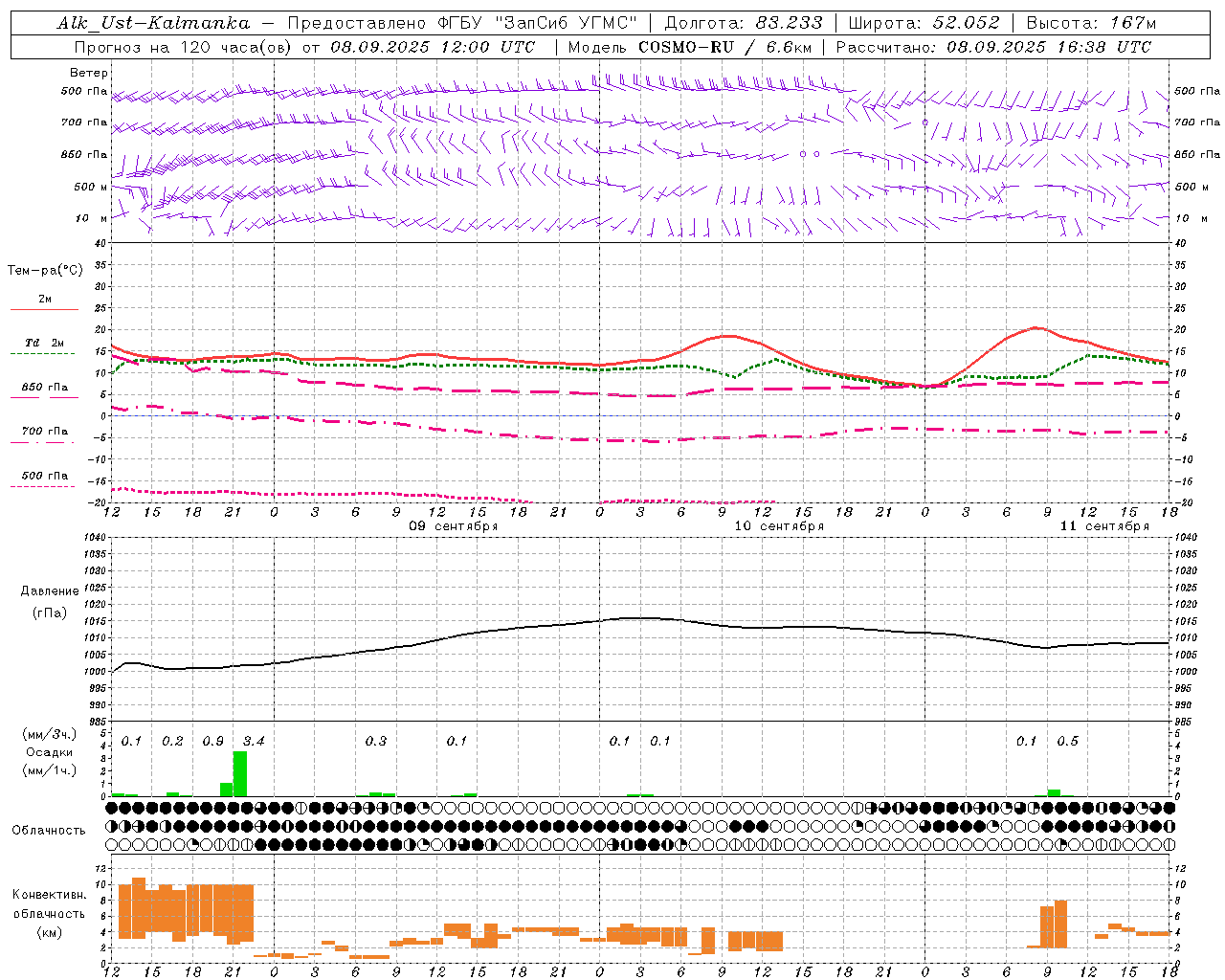The width and height of the screenshot is (1225, 980).
Task: Click the tallest green precipitation bar
Action: tap(240, 773)
